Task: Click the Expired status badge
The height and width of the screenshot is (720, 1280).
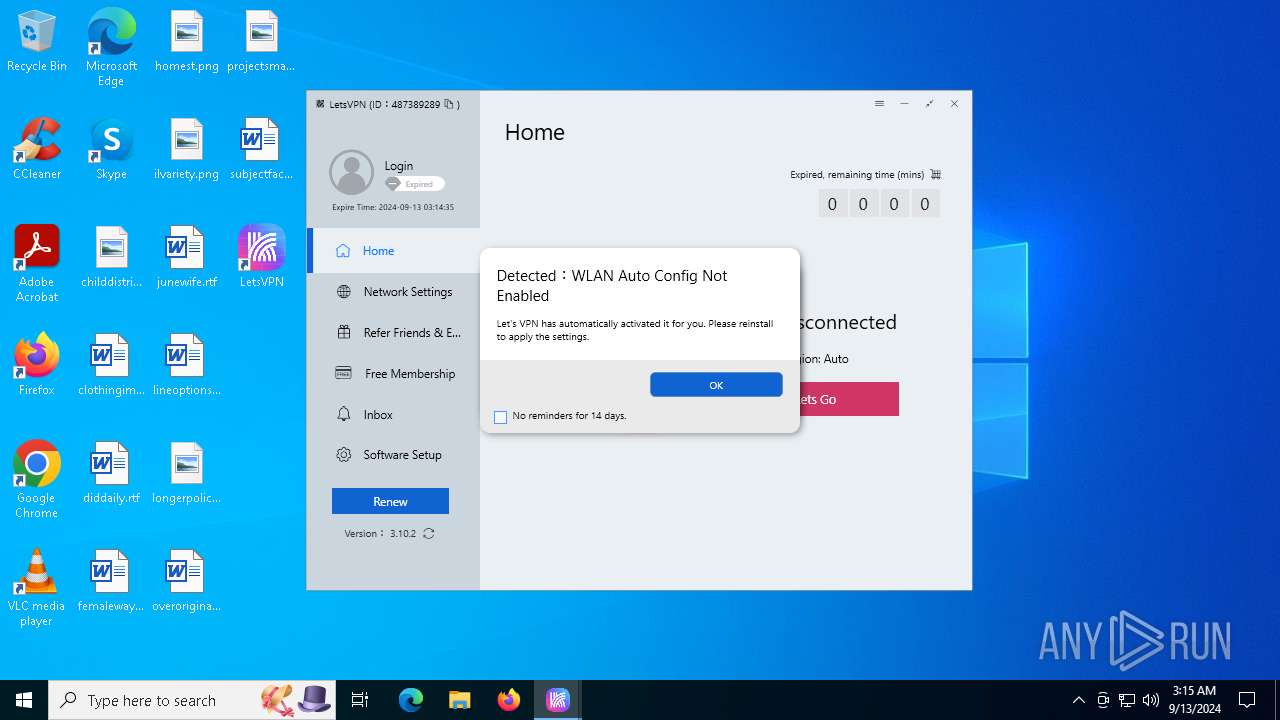Action: click(414, 184)
